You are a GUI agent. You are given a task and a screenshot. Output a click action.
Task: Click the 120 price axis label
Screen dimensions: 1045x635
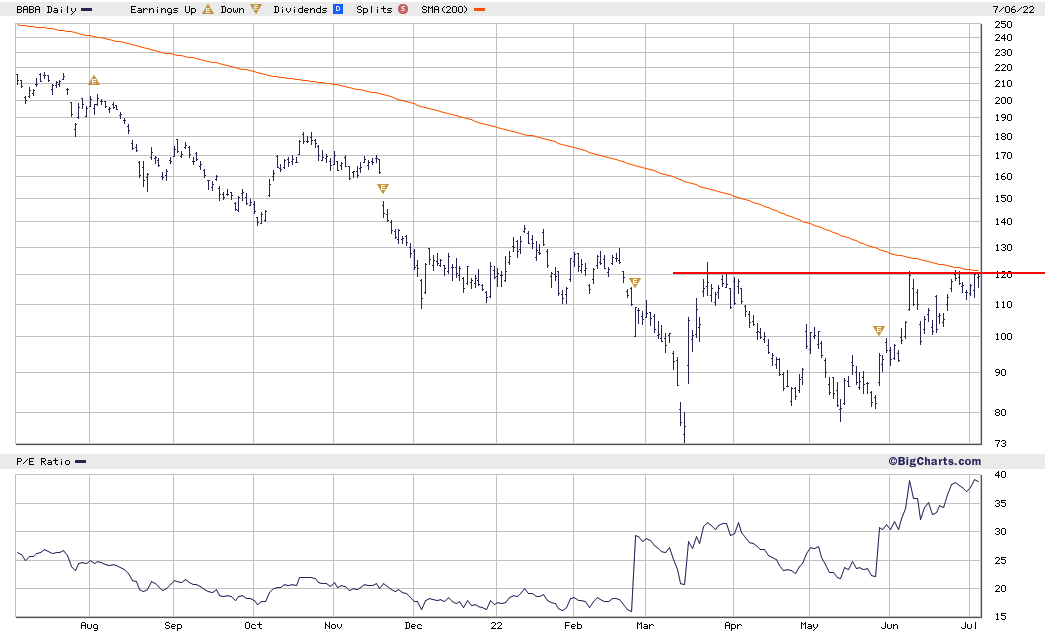(1003, 275)
